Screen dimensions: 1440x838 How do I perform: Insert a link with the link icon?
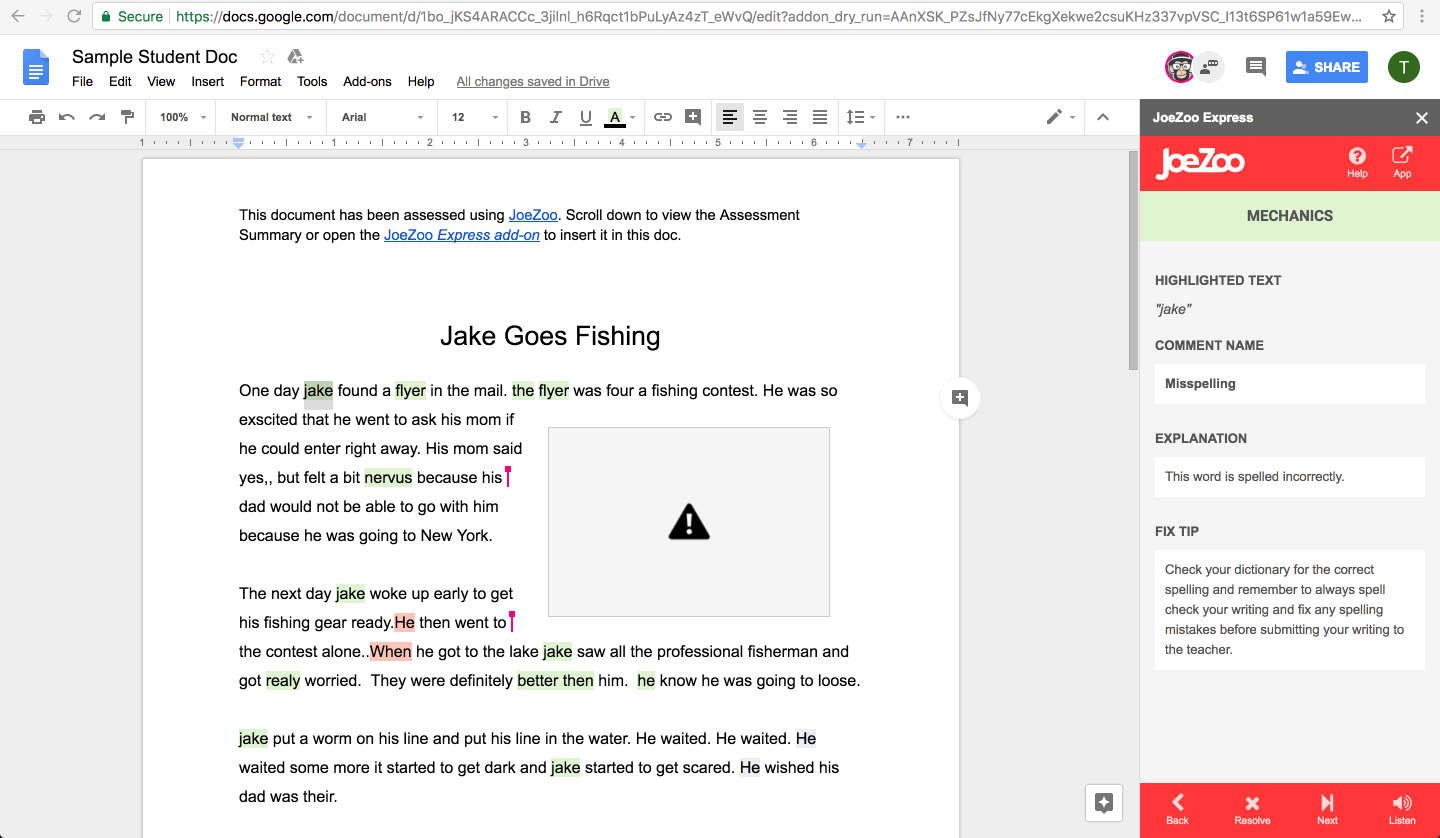tap(662, 117)
